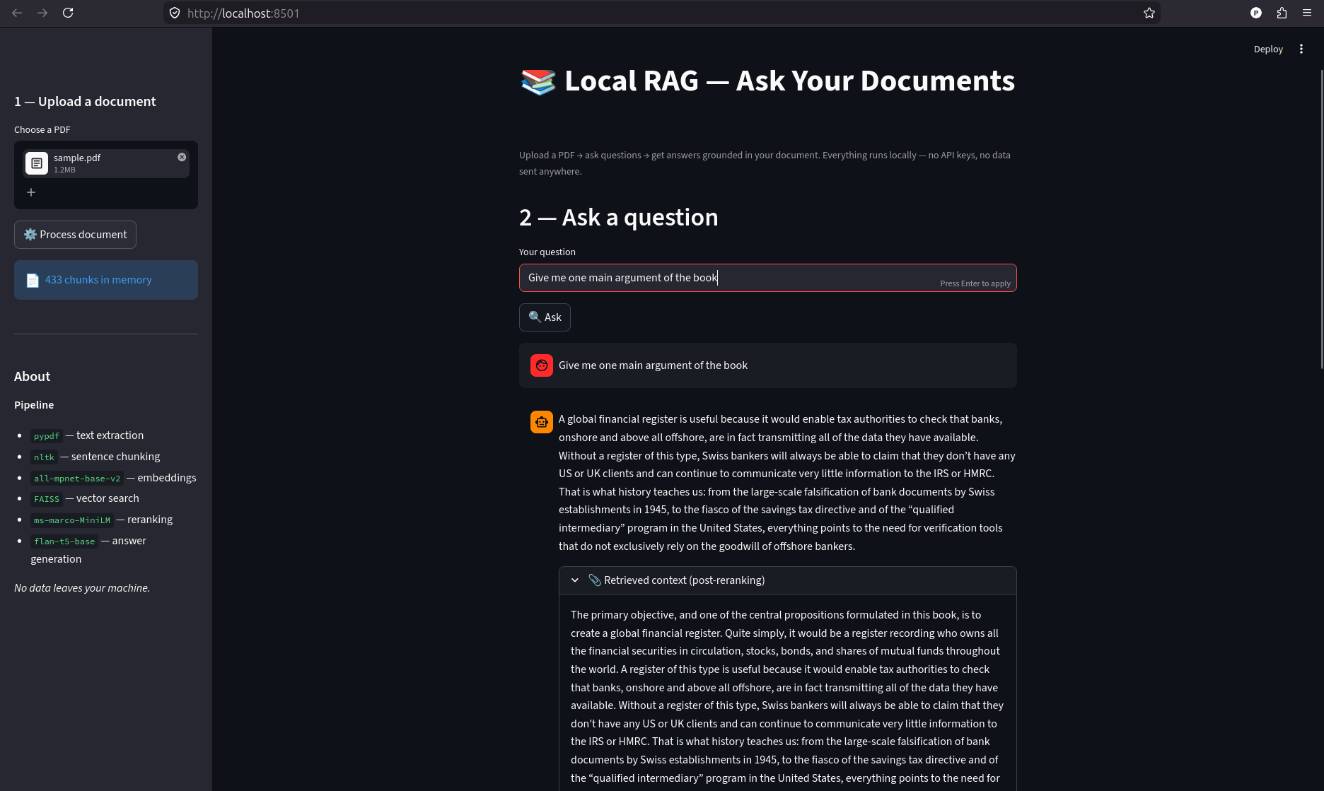The image size is (1324, 791).
Task: Click the Pipeline subheading
Action: (34, 405)
